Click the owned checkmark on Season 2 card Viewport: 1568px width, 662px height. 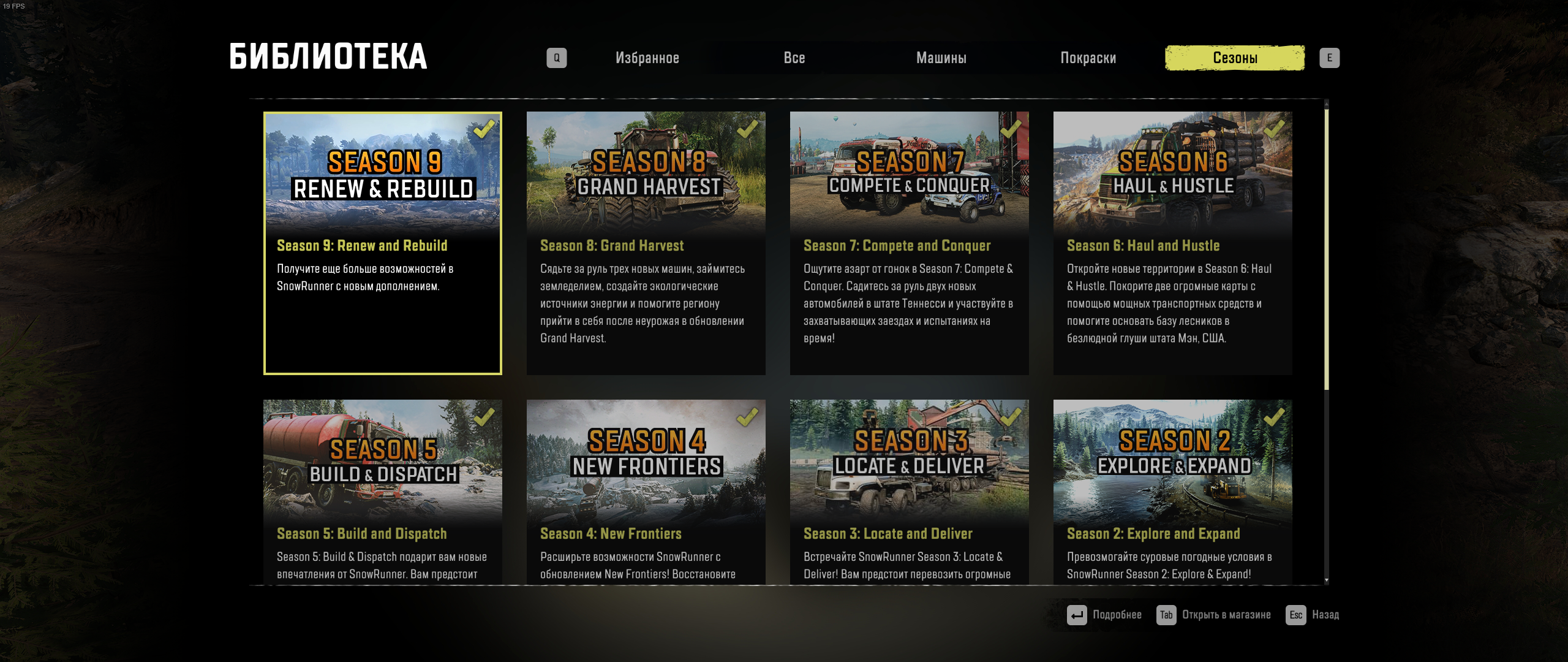tap(1274, 417)
